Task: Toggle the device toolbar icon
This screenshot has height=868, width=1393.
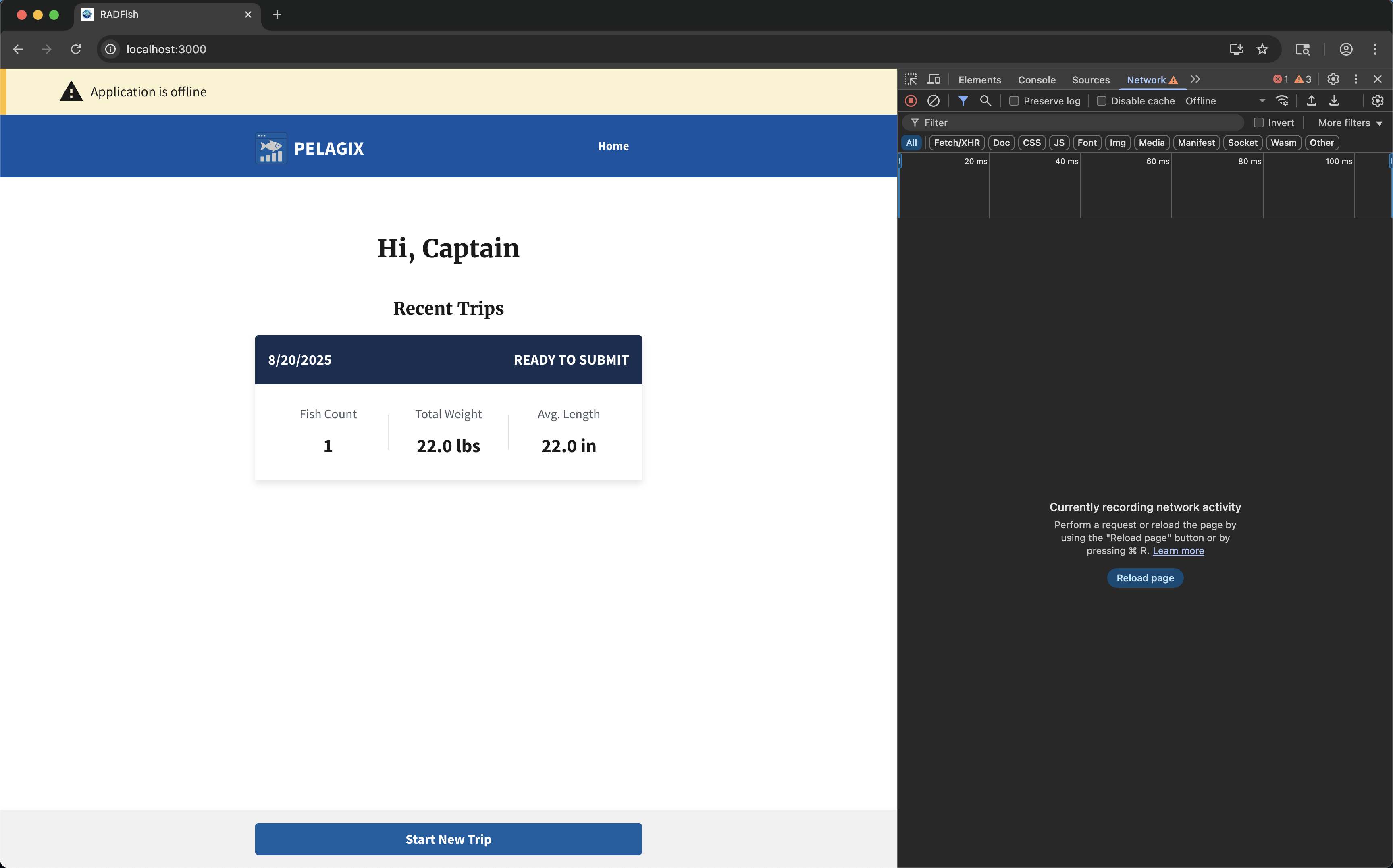Action: pyautogui.click(x=934, y=79)
